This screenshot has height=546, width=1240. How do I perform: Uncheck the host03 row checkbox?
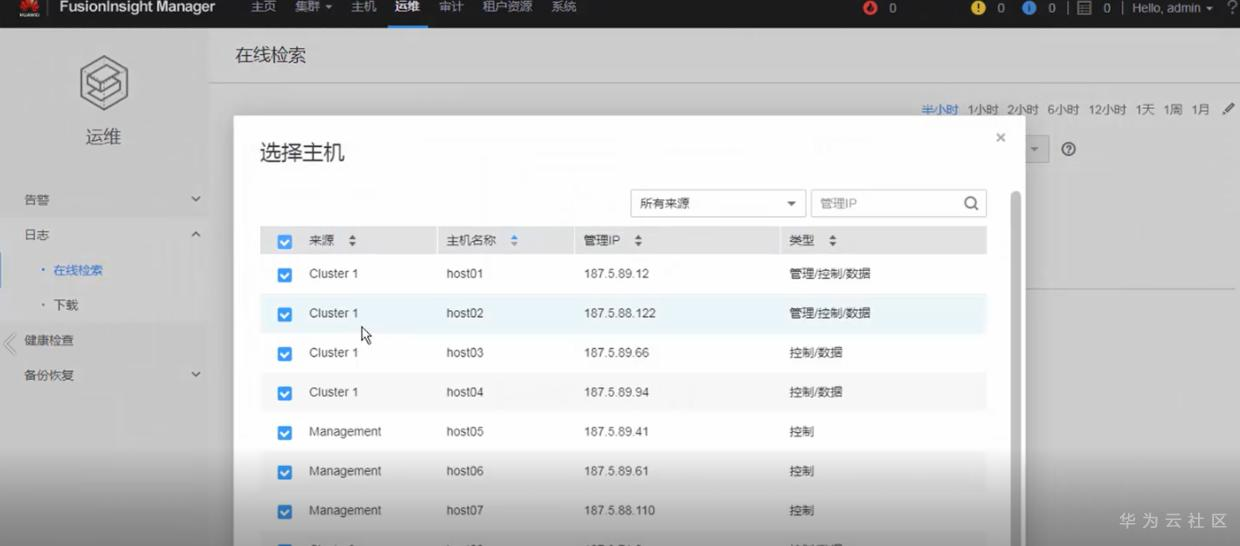[285, 354]
